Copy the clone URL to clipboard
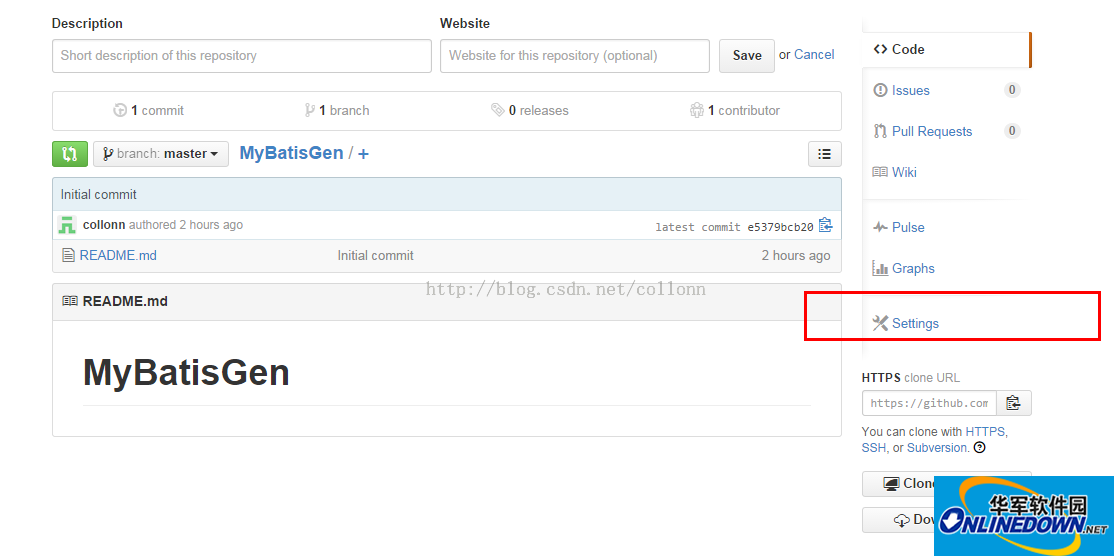1114x556 pixels. click(x=1014, y=403)
